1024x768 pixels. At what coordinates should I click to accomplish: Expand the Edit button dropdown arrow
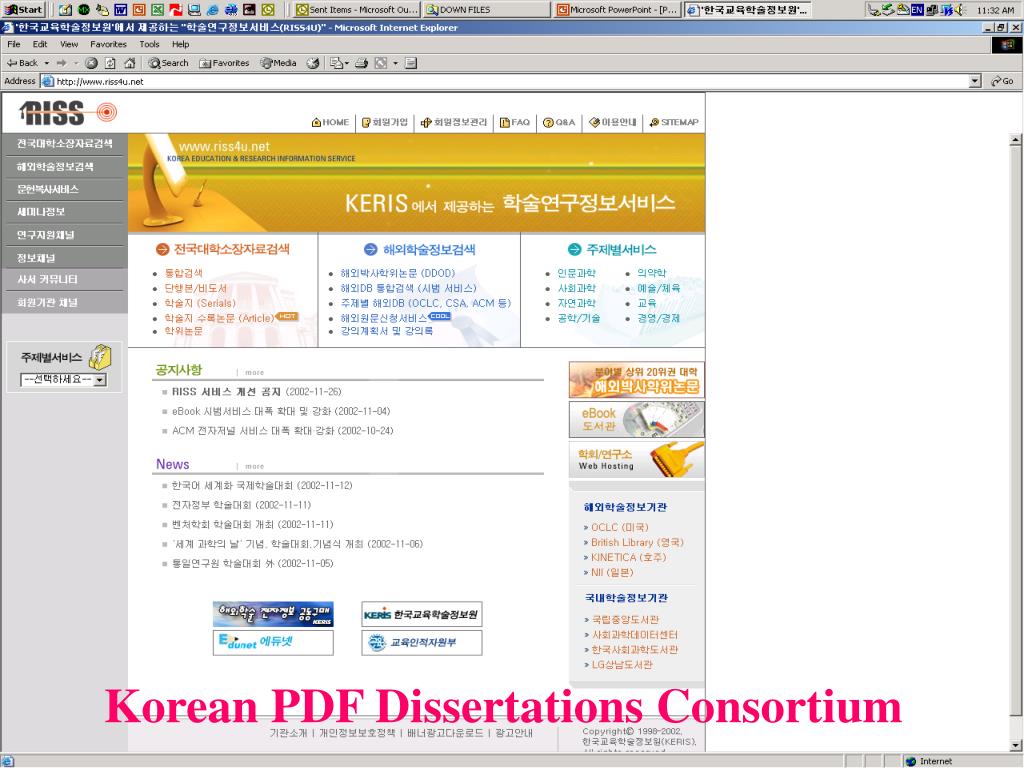tap(395, 63)
